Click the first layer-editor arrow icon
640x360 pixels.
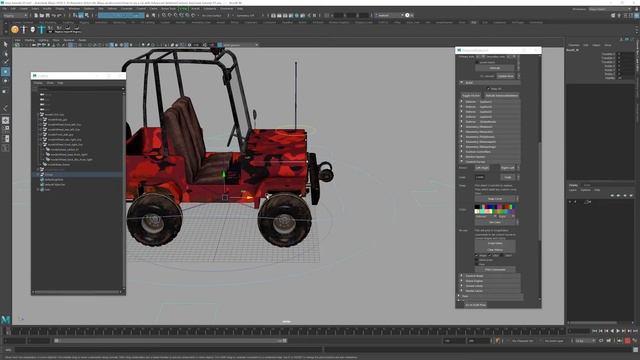pyautogui.click(x=612, y=196)
